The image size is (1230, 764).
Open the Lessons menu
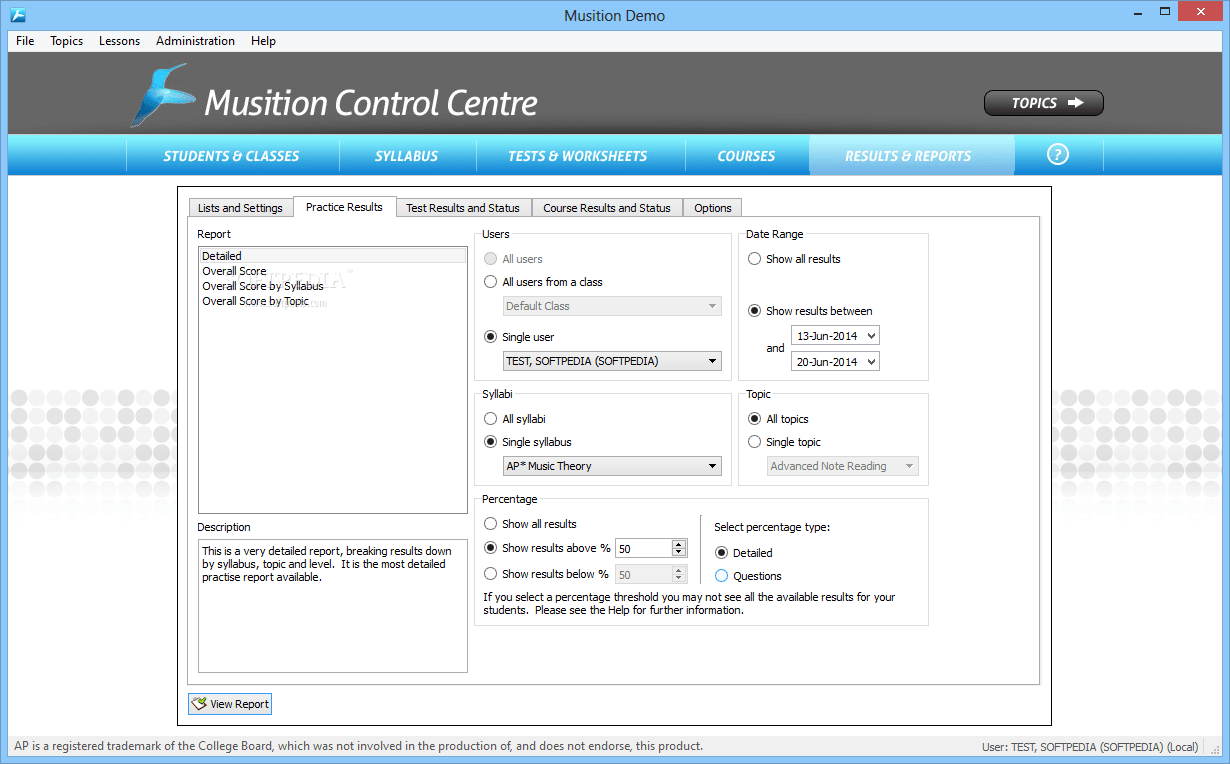click(119, 41)
